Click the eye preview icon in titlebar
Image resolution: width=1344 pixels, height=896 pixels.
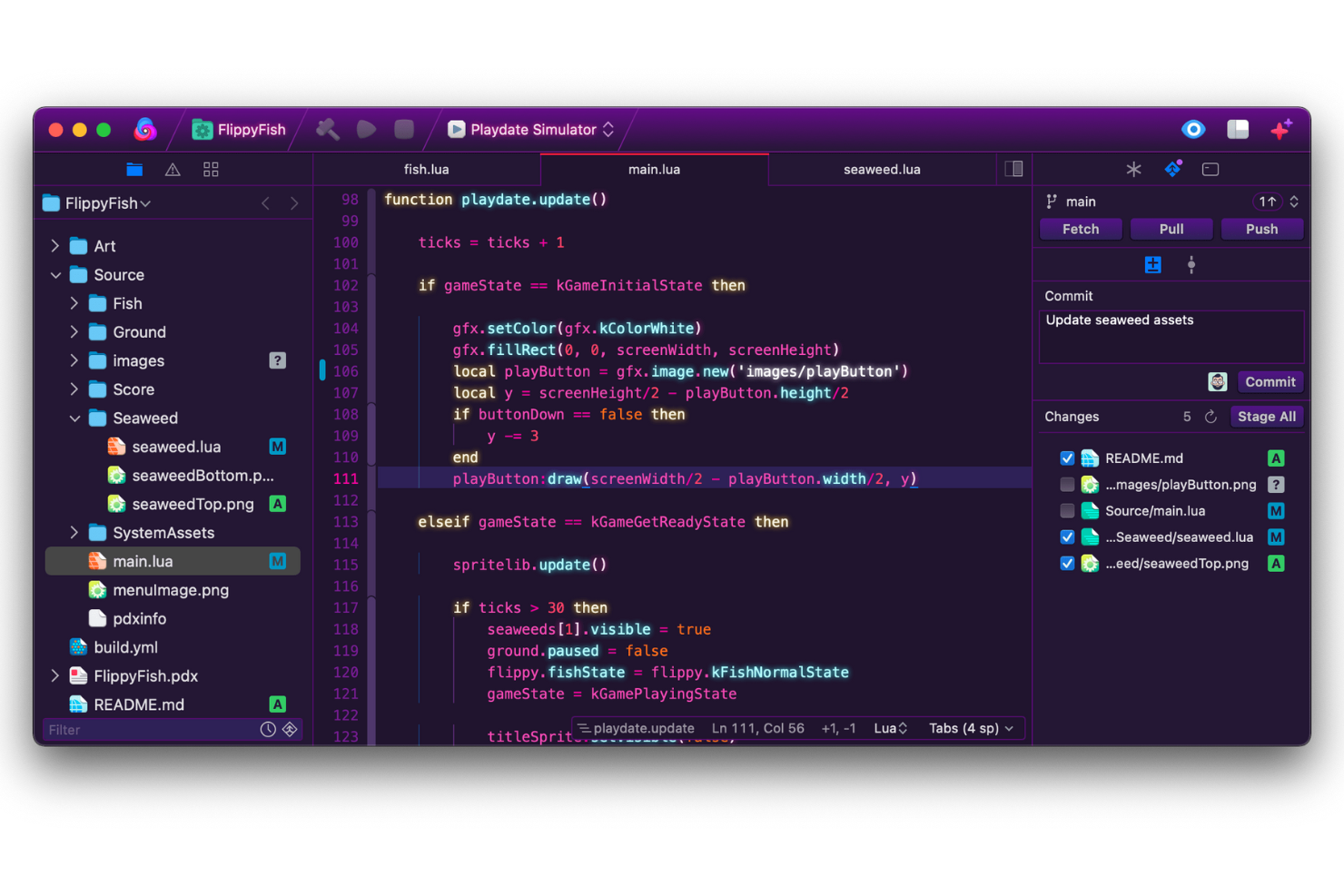(x=1193, y=129)
